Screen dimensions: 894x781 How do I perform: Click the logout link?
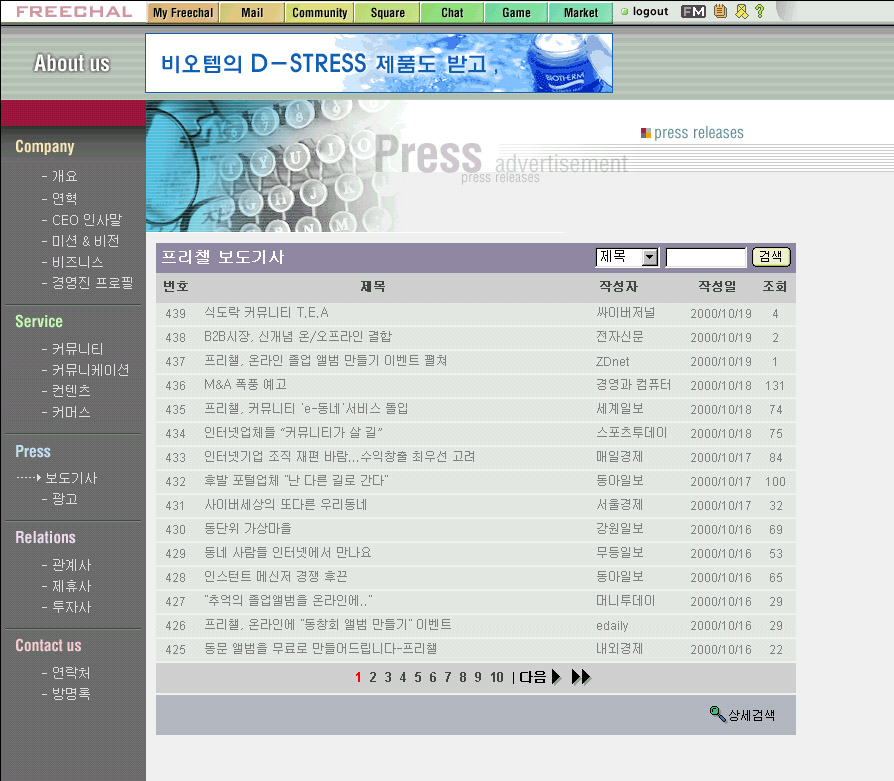coord(651,11)
